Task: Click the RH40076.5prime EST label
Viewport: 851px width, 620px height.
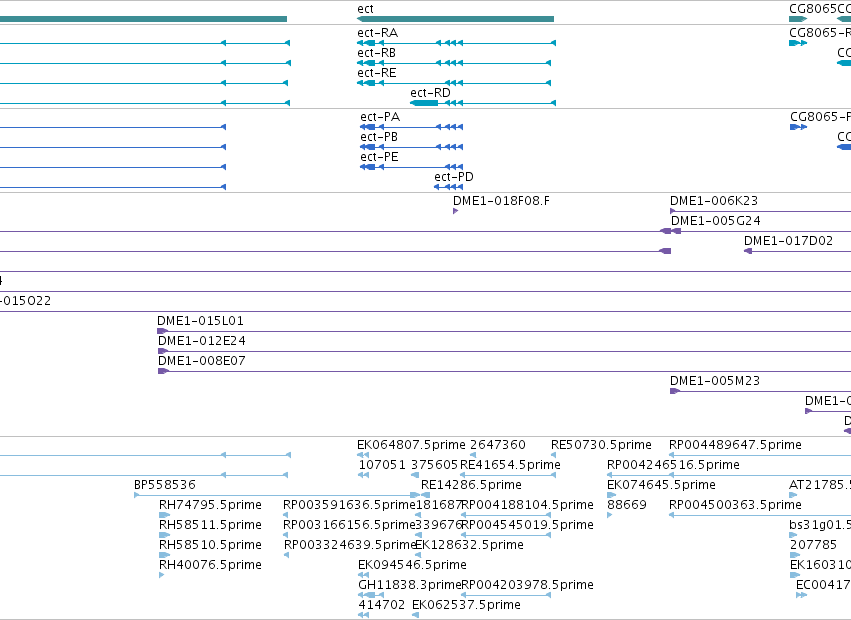Action: click(211, 566)
